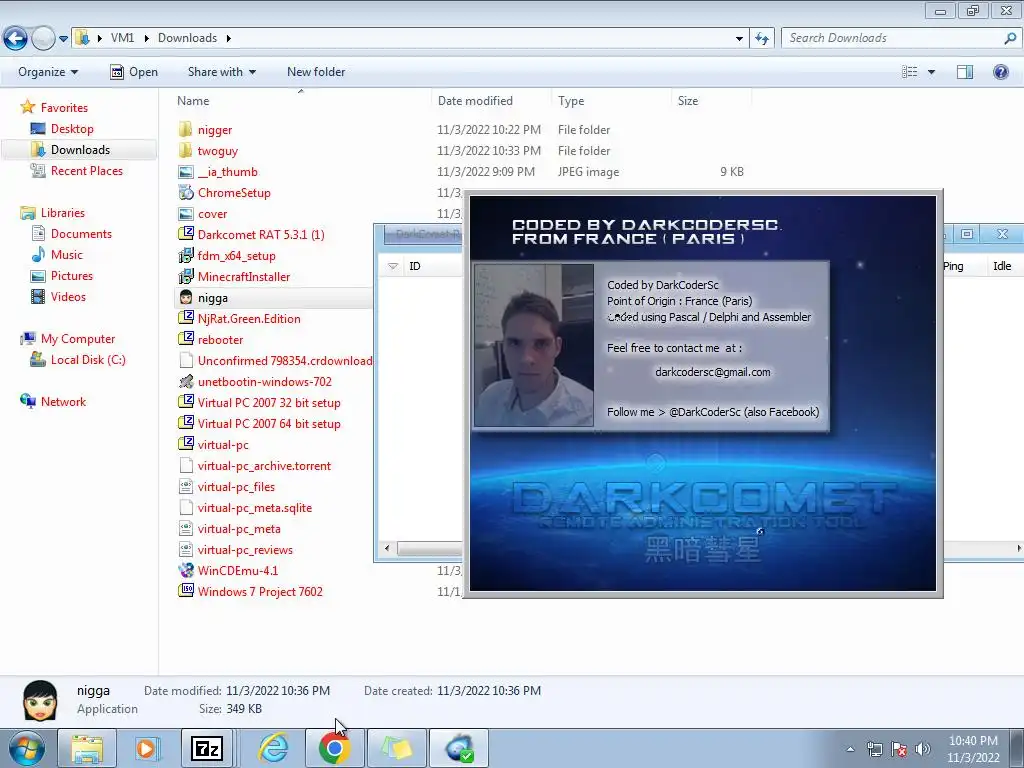The image size is (1024, 768).
Task: Expand the breadcrumb arrow after VM1
Action: (x=146, y=38)
